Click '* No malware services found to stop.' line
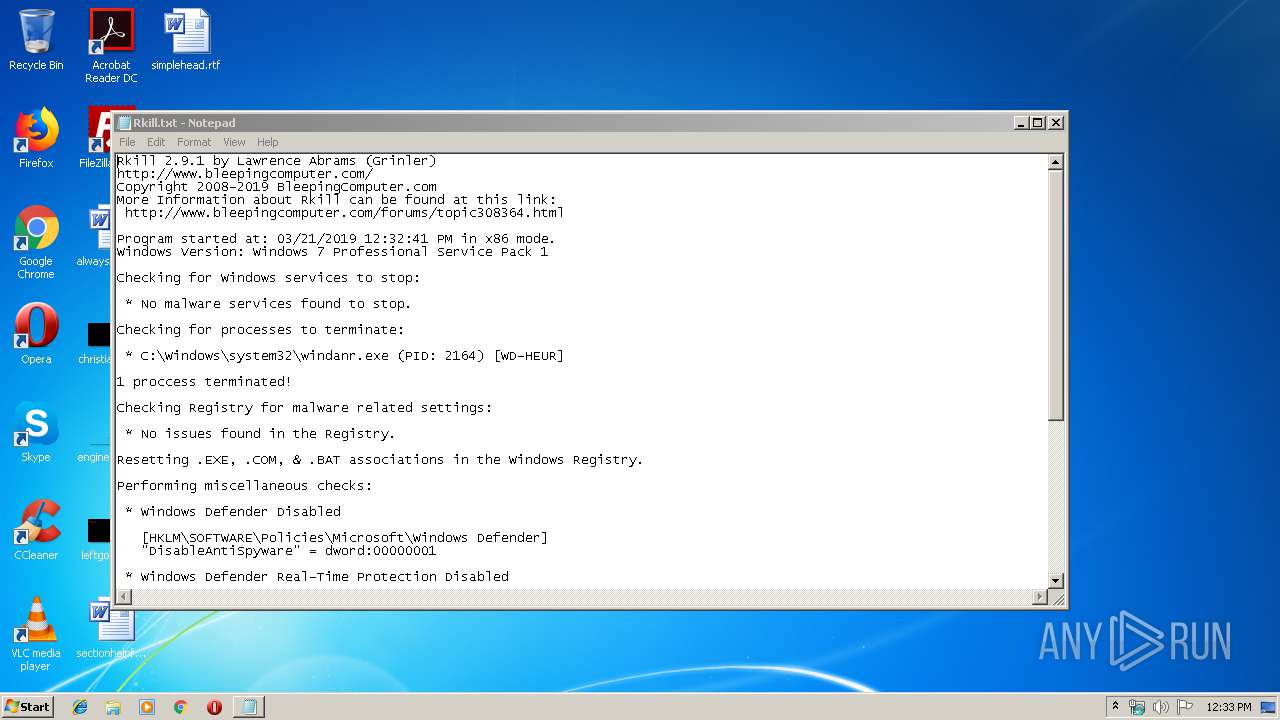 point(268,304)
